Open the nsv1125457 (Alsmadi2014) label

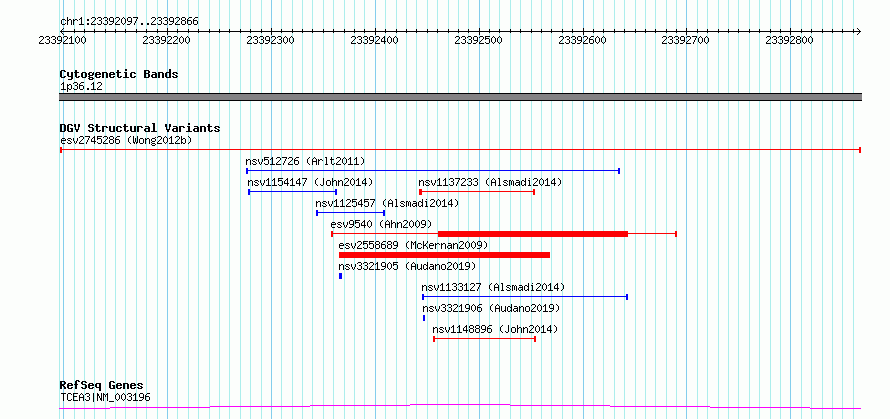click(x=387, y=203)
